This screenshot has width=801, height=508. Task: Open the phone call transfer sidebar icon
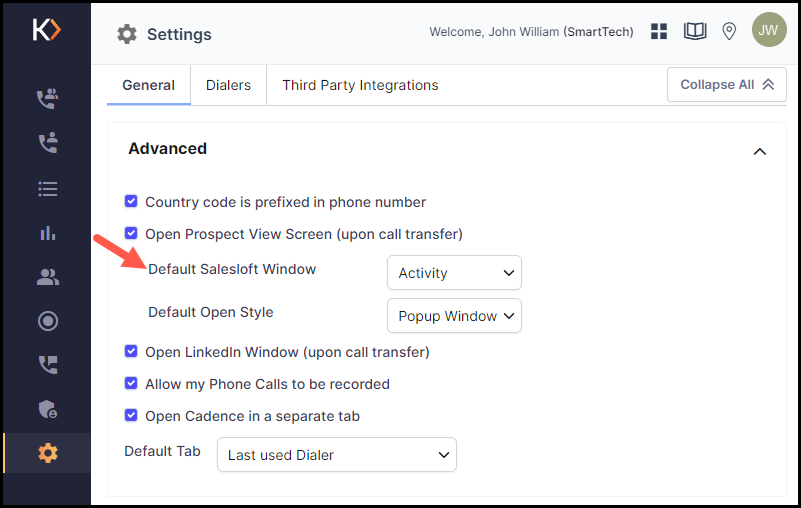pyautogui.click(x=48, y=365)
